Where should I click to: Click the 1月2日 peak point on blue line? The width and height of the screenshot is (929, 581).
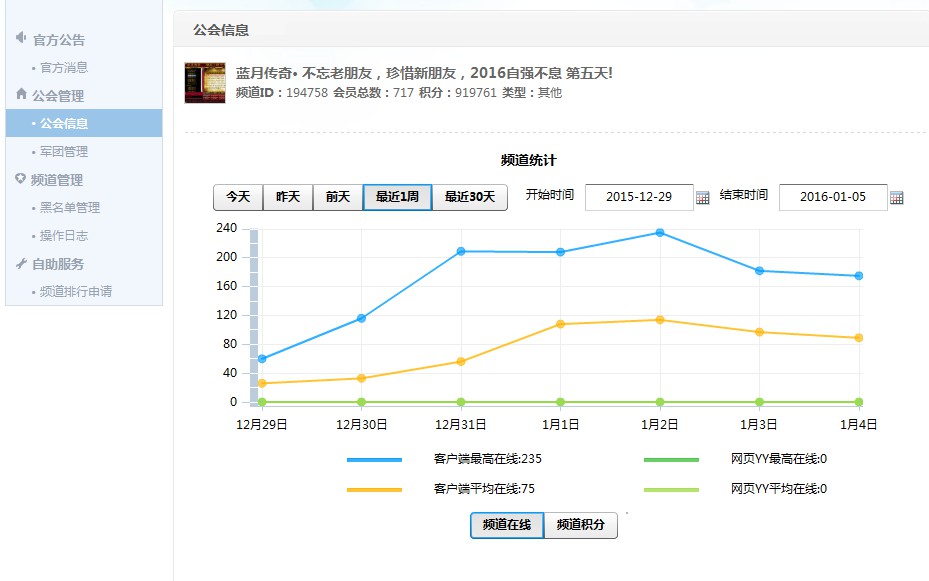tap(660, 233)
